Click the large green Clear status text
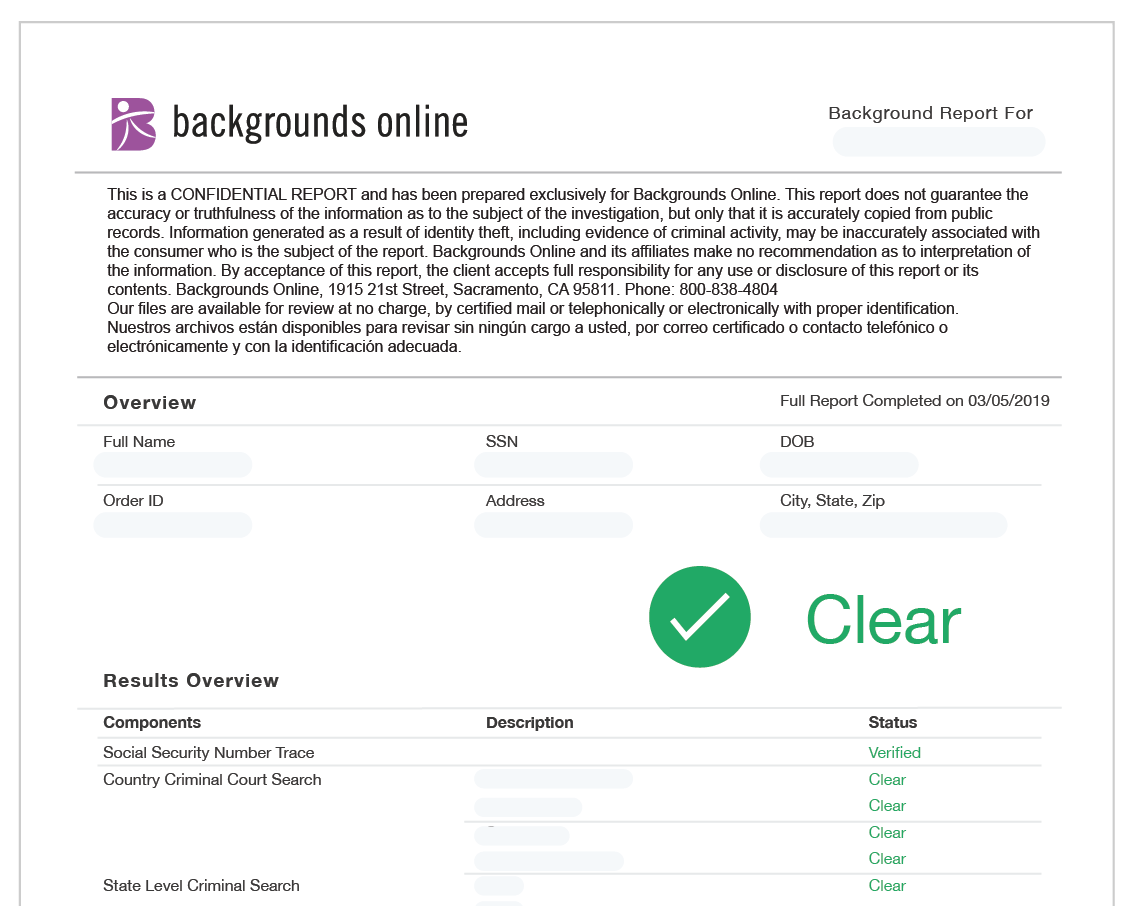Image resolution: width=1140 pixels, height=906 pixels. (x=883, y=620)
